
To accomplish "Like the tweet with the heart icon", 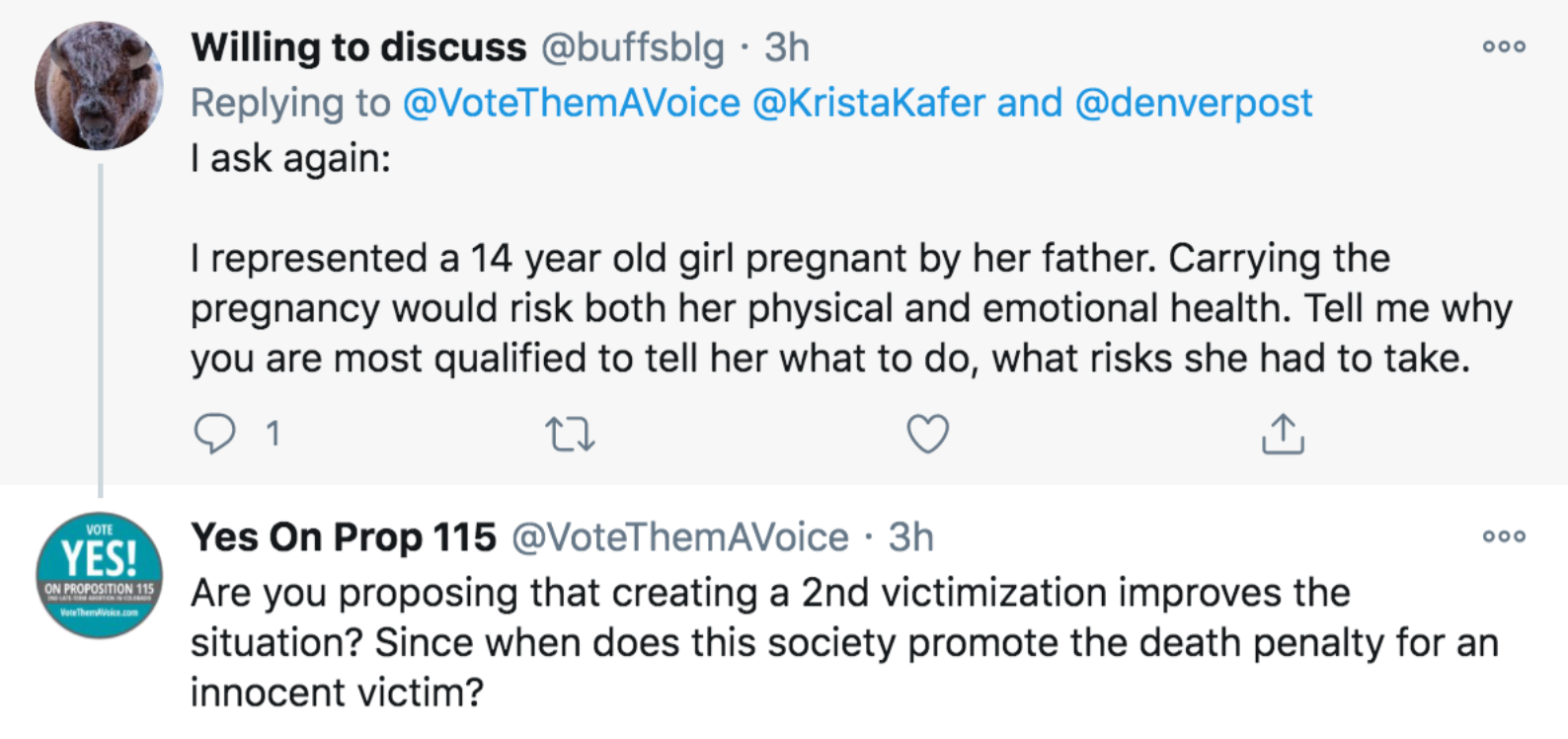I will point(927,434).
